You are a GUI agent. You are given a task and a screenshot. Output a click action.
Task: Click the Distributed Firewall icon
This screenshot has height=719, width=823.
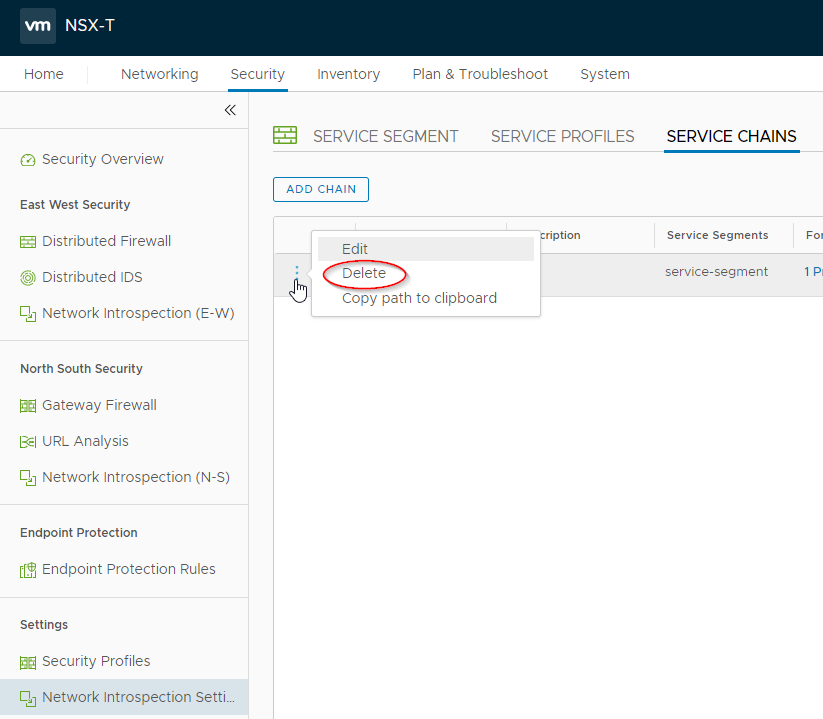(28, 242)
